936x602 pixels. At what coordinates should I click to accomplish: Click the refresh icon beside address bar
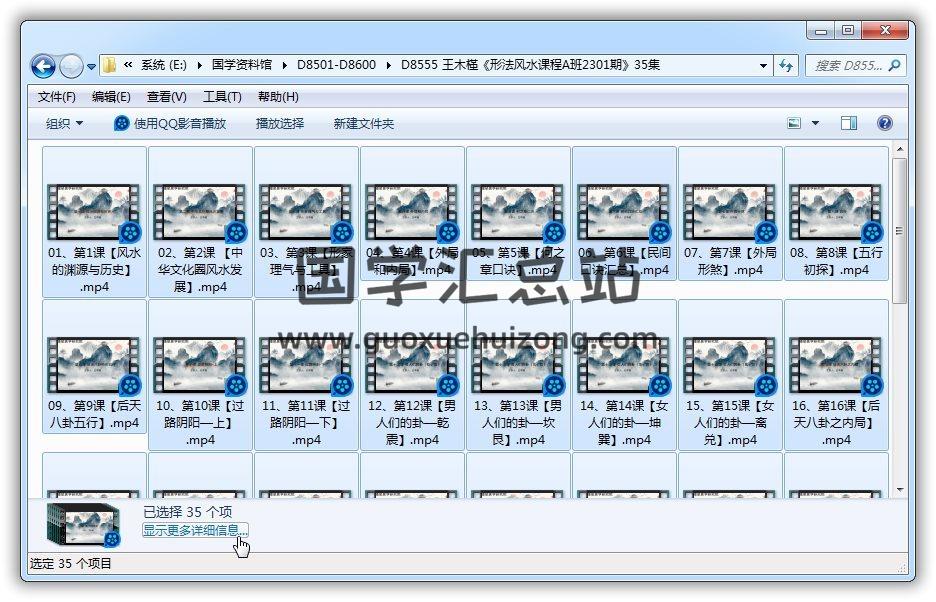tap(787, 66)
